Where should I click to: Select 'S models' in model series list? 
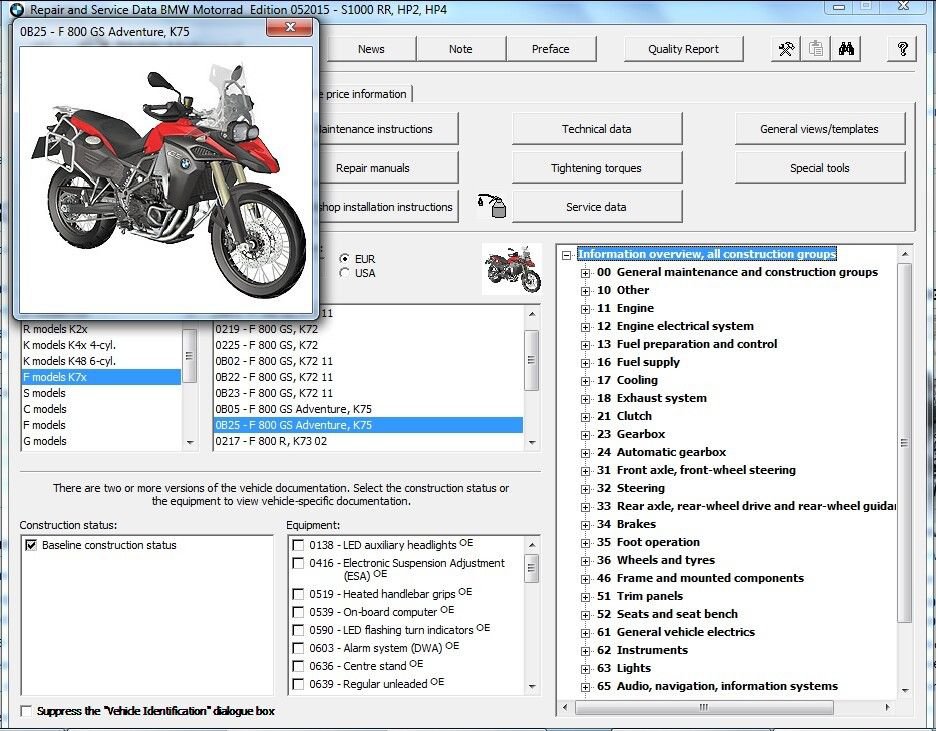[101, 393]
